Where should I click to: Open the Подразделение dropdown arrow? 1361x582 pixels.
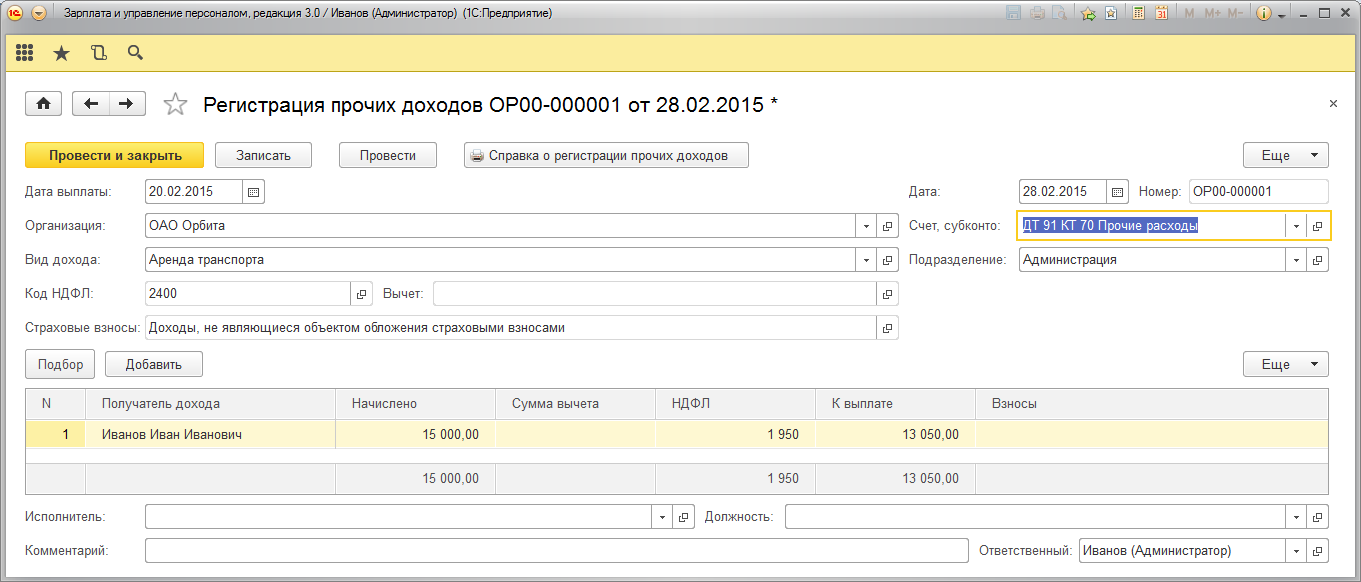click(x=1296, y=260)
